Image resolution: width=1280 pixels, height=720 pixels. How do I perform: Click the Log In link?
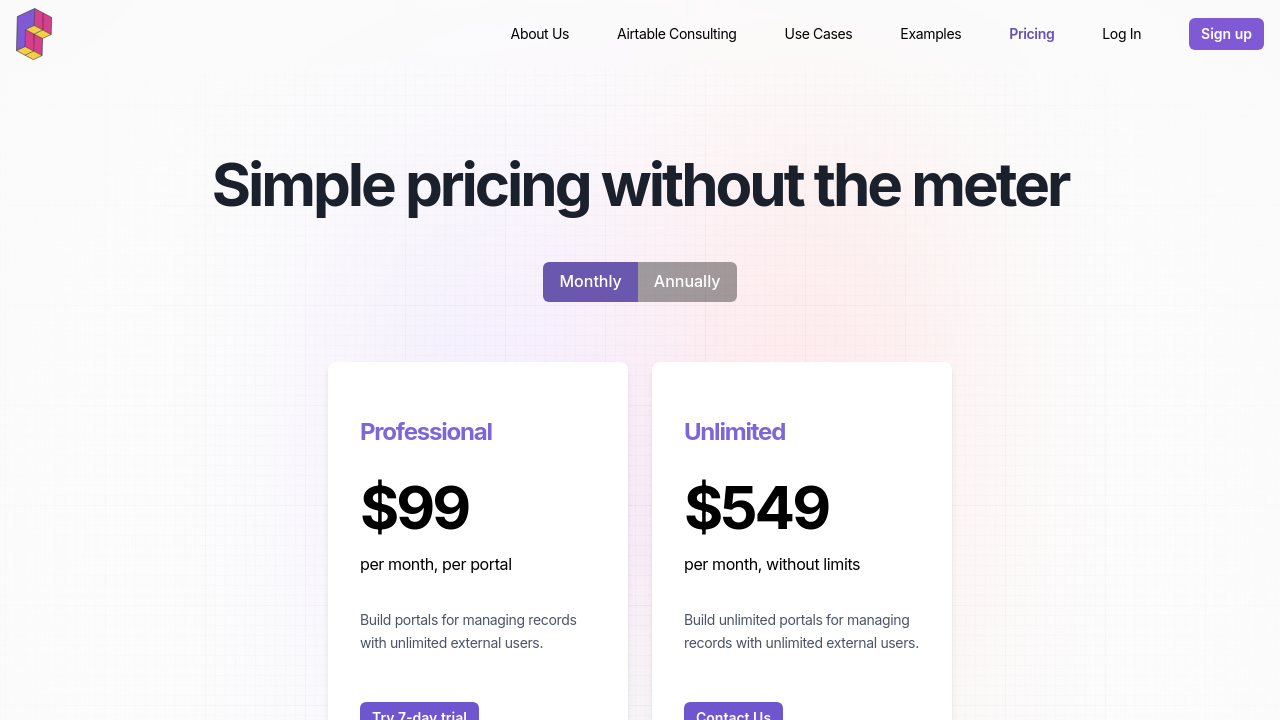coord(1121,34)
